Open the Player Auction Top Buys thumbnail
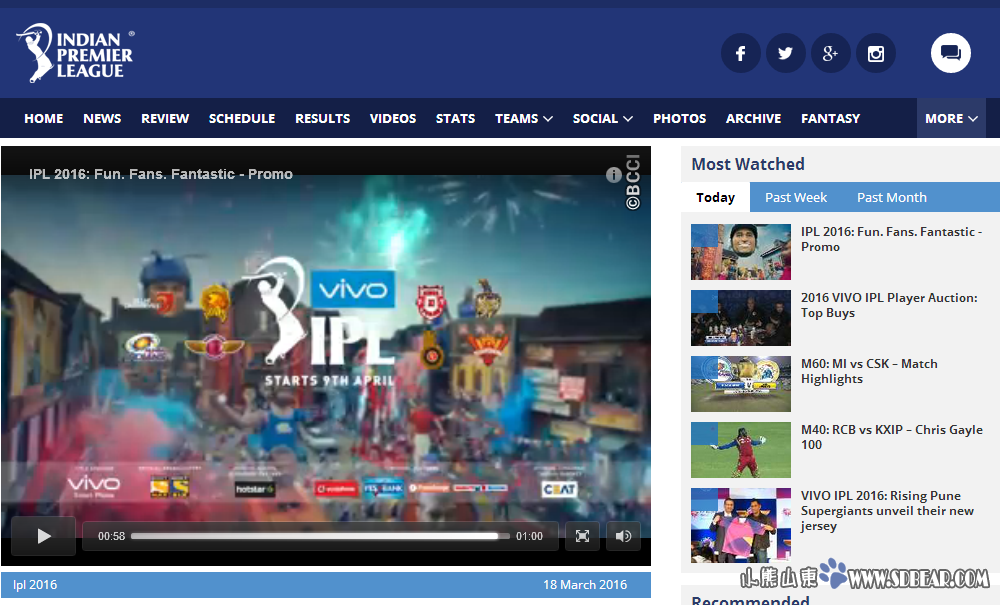 (741, 318)
